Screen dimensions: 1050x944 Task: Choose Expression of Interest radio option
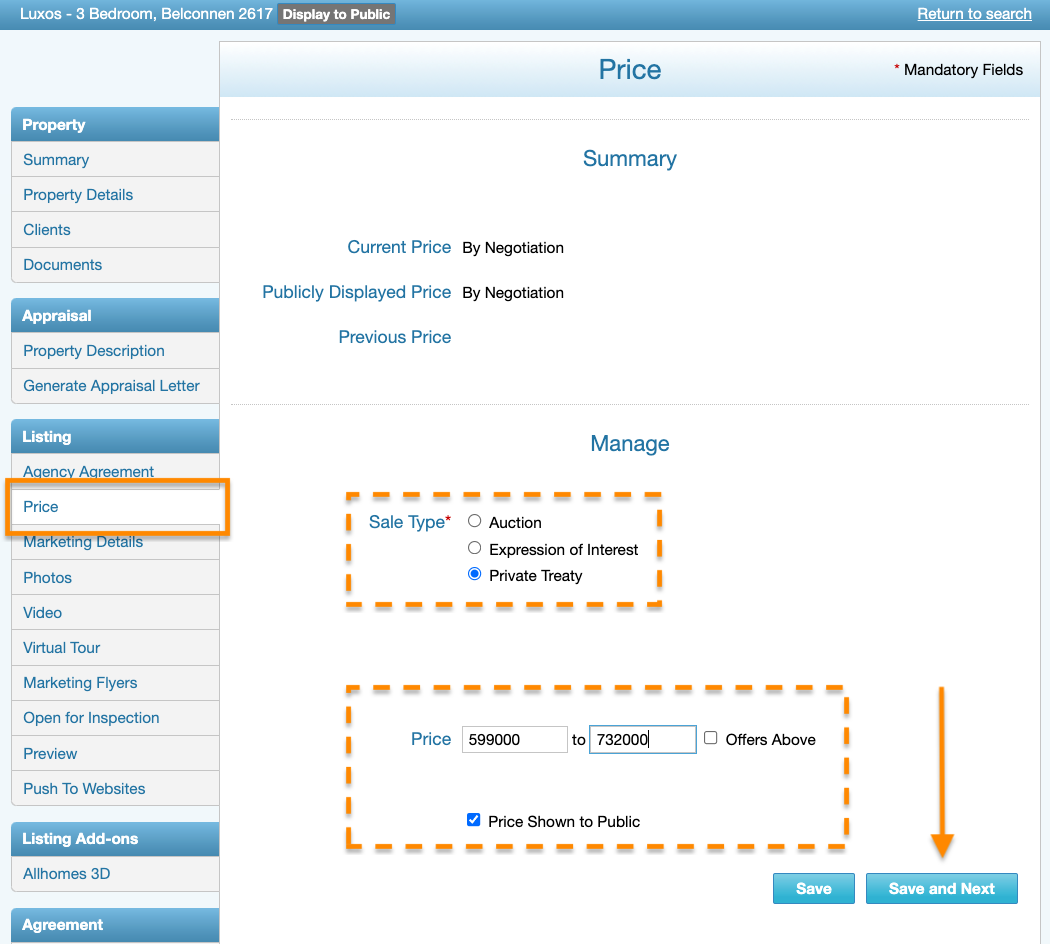coord(475,548)
